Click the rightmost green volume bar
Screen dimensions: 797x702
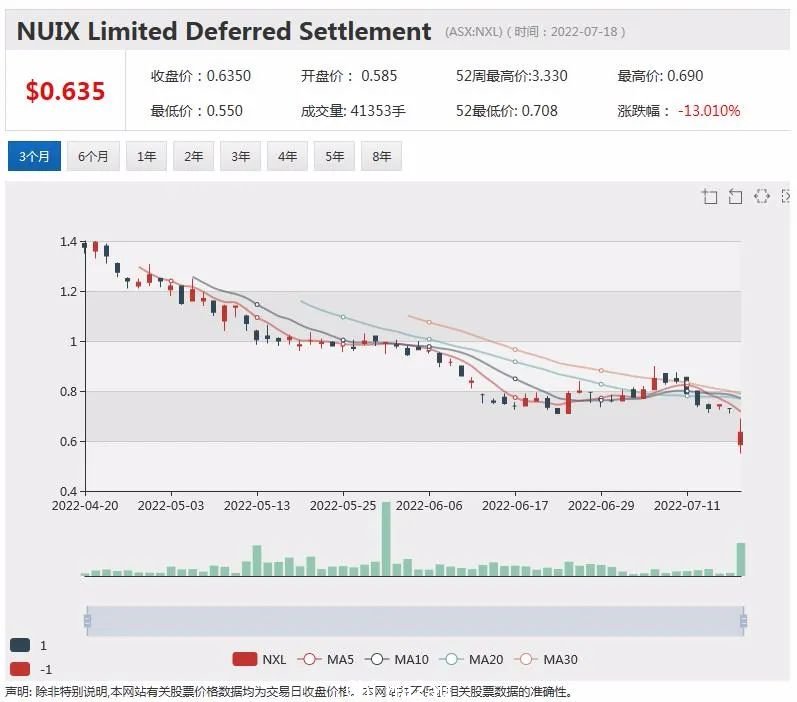[741, 559]
